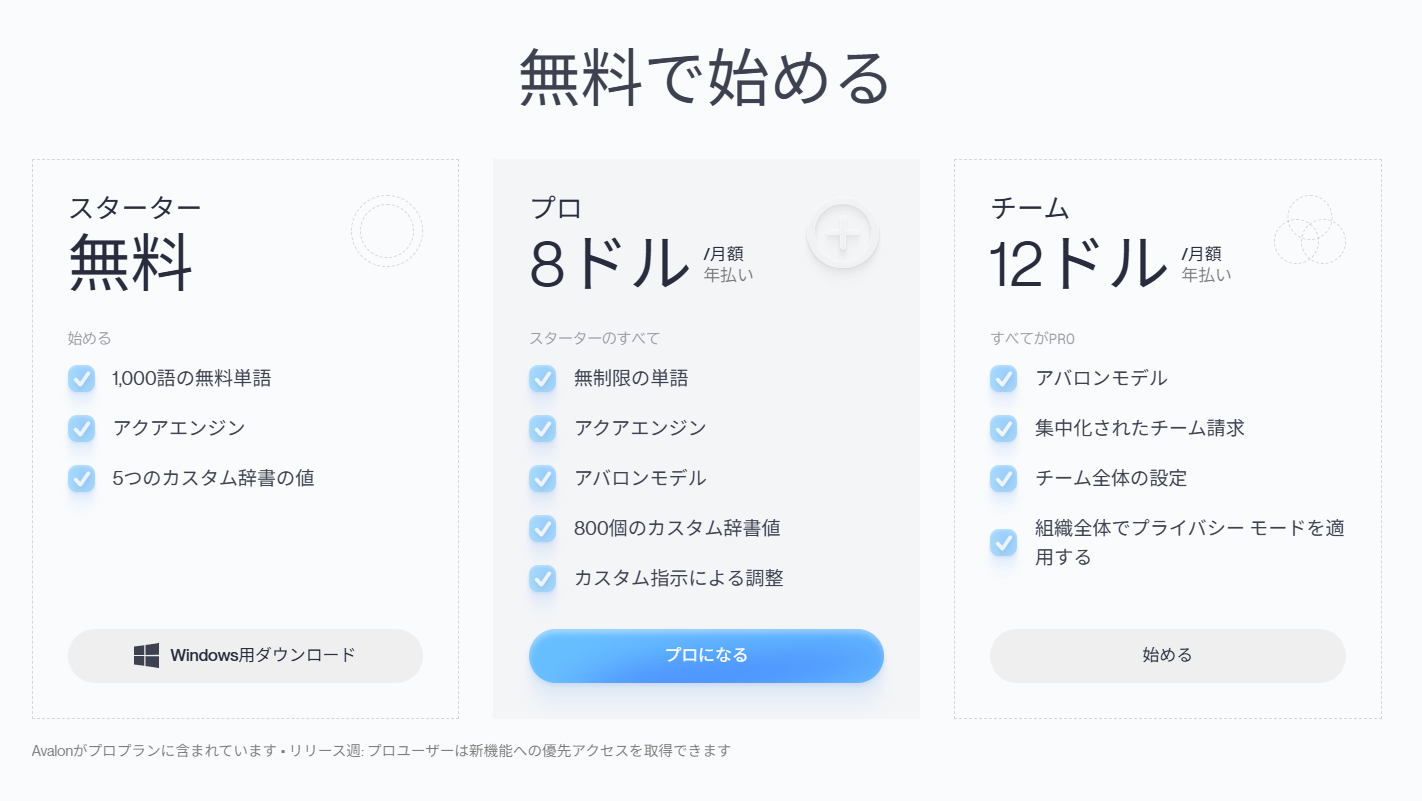
Task: Click the Team plan overlapping circles icon
Action: point(1309,230)
